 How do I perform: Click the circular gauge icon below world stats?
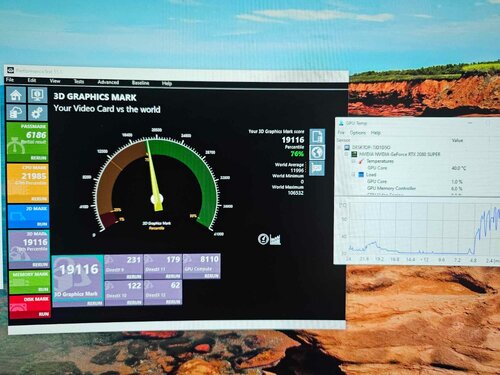coord(263,239)
